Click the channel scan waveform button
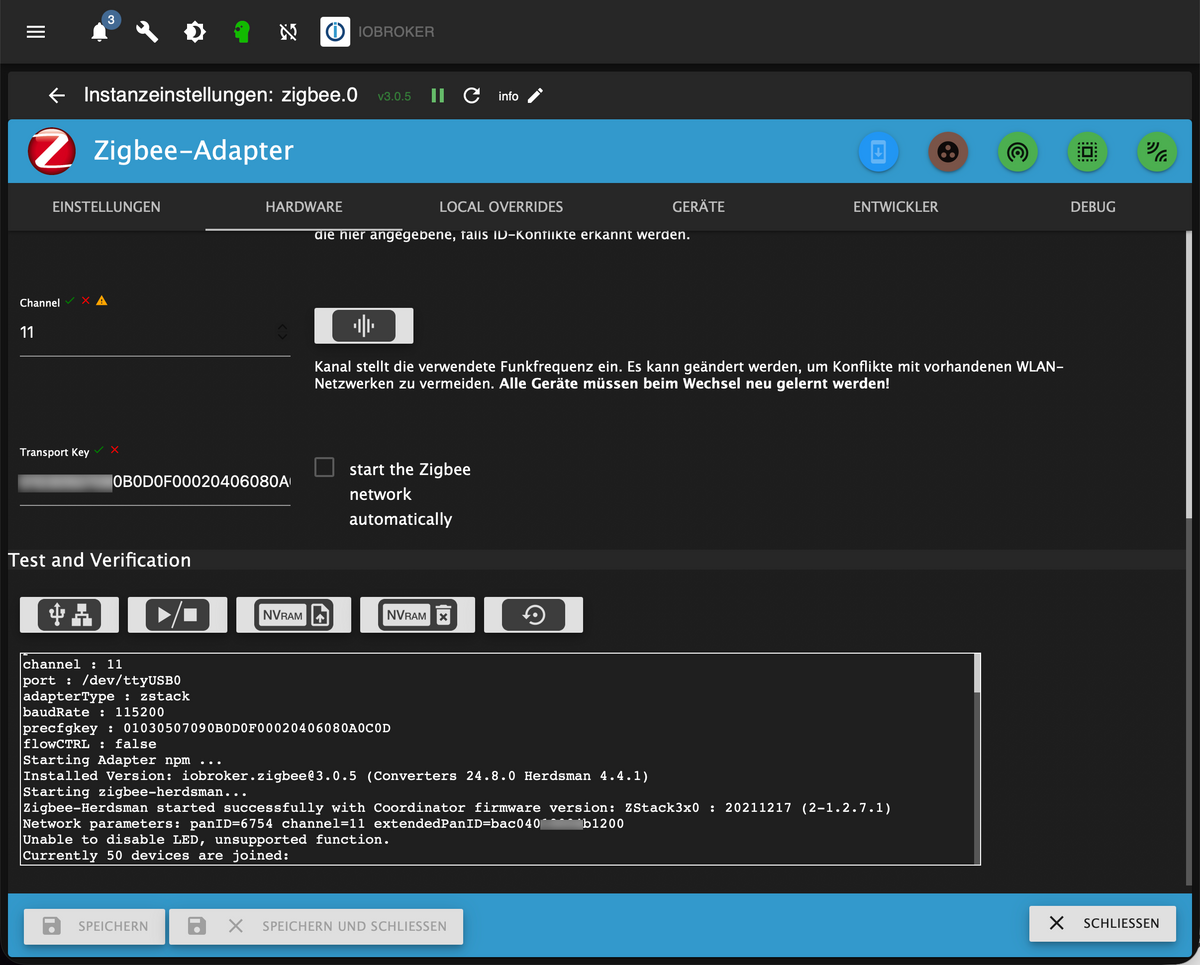Image resolution: width=1200 pixels, height=965 pixels. tap(363, 326)
